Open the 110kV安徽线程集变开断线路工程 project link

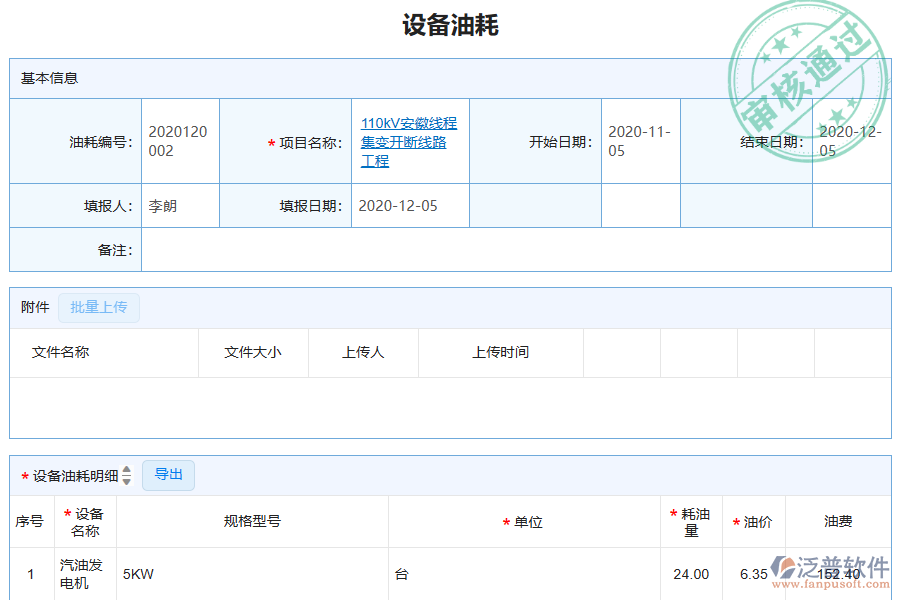[x=411, y=140]
